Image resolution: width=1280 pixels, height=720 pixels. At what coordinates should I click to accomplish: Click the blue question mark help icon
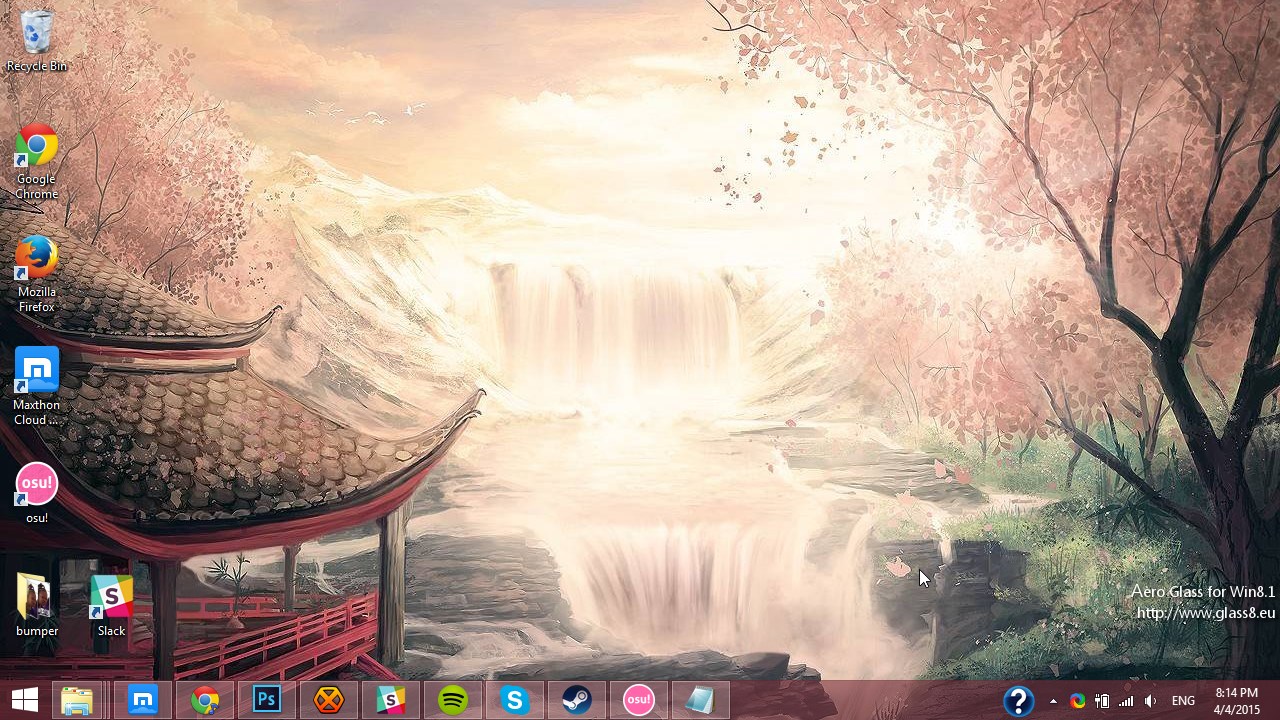pos(1018,701)
